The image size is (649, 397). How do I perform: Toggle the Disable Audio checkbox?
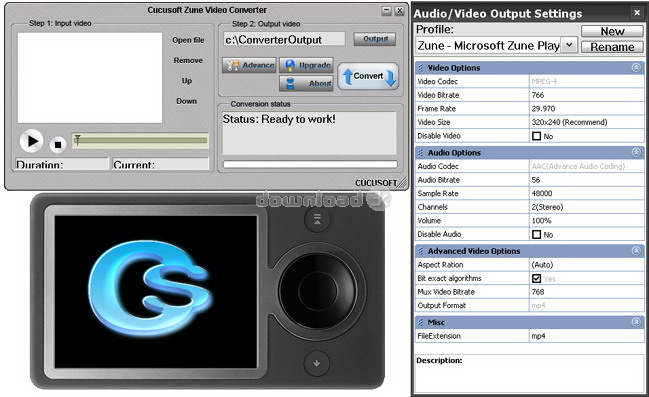tap(536, 234)
